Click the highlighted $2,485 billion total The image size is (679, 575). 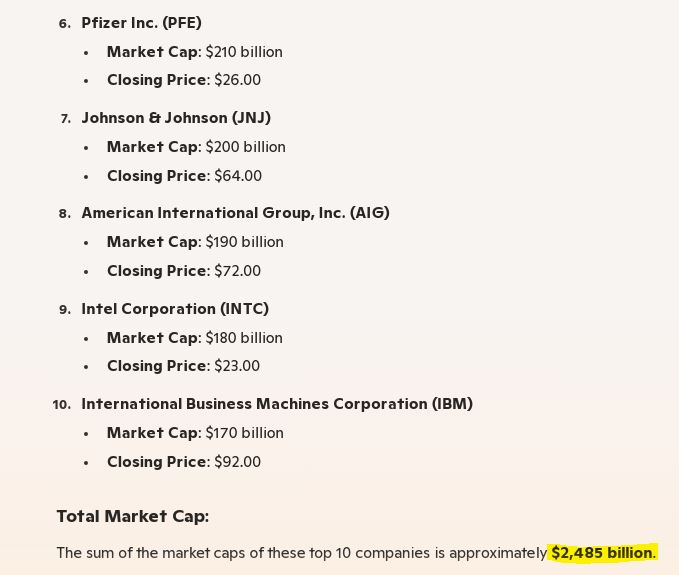[603, 553]
